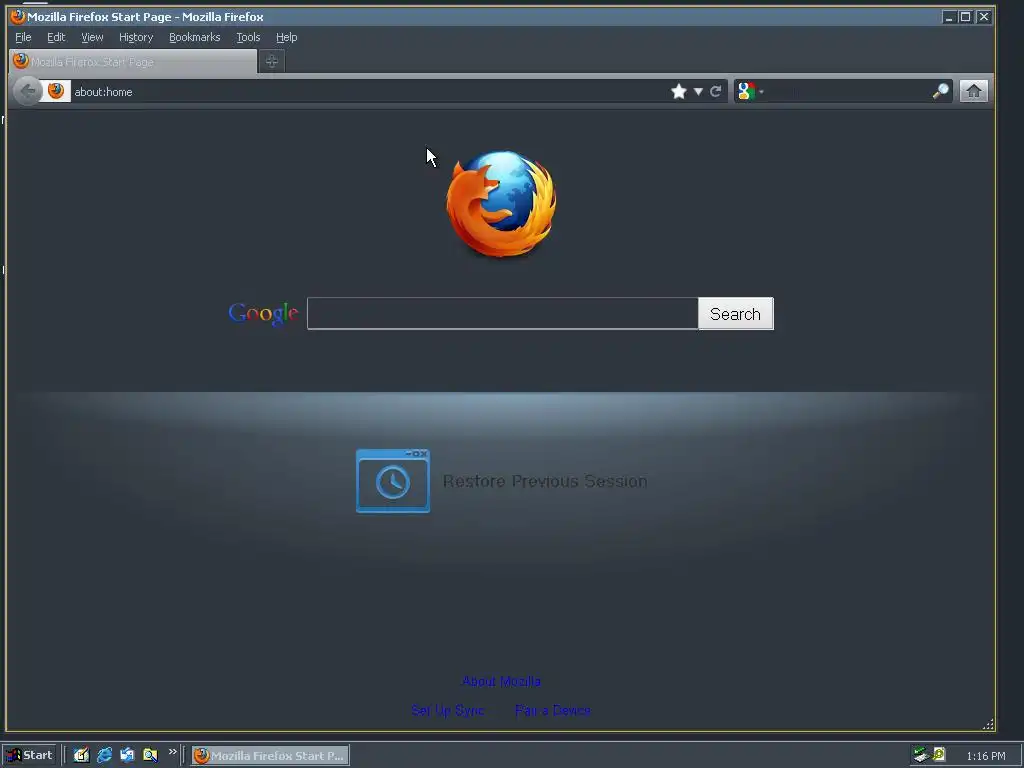
Task: Click the Firefox site identity icon in address bar
Action: (x=56, y=91)
